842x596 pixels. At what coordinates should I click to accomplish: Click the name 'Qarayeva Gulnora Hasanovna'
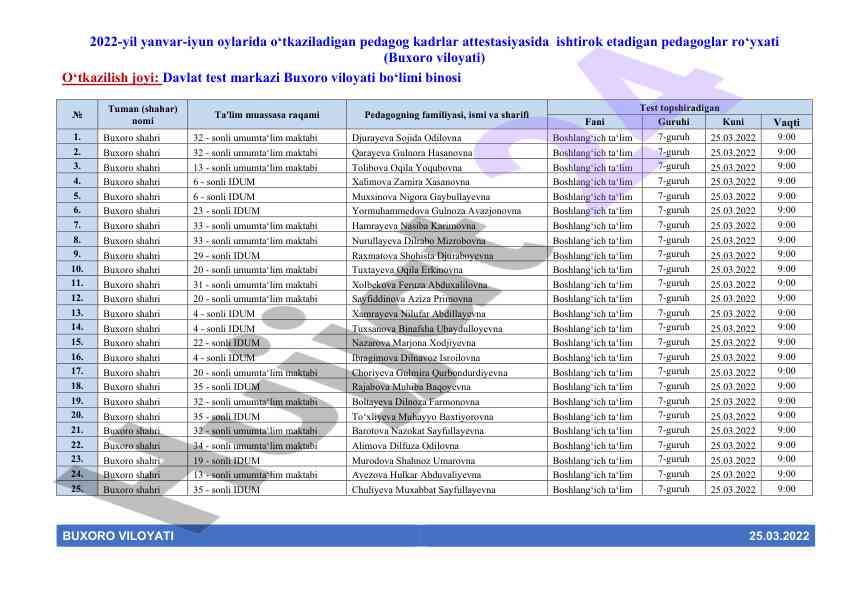[412, 153]
